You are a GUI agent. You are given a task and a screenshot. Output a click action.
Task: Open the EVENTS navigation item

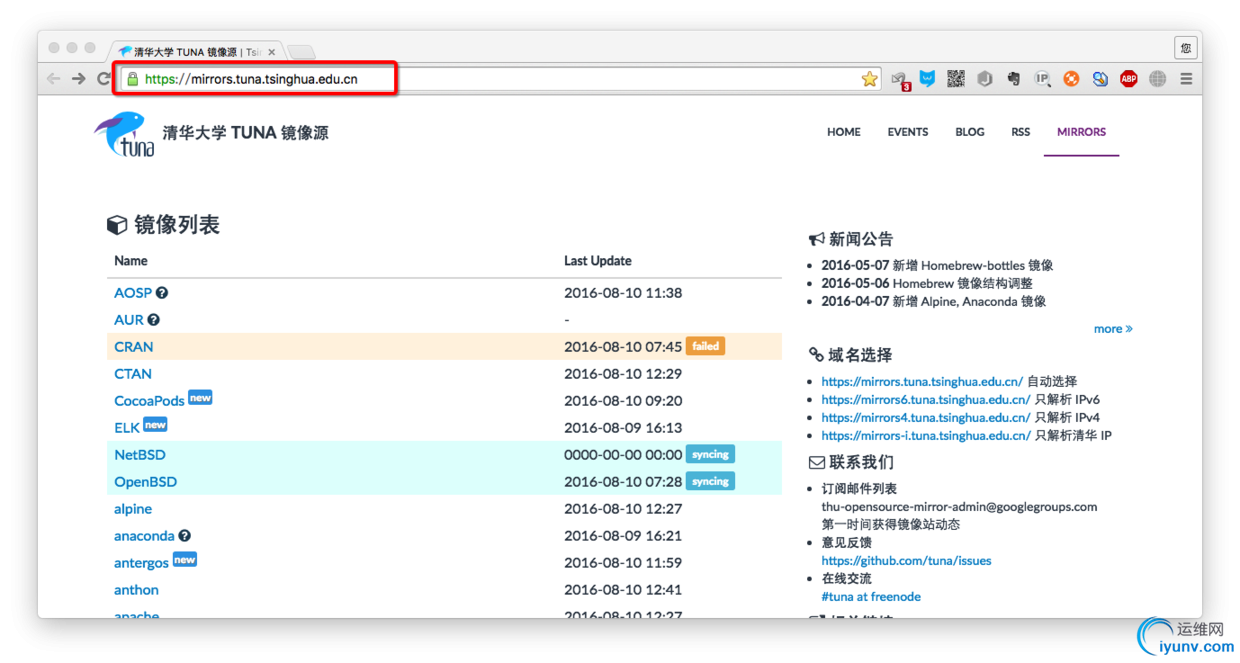coord(908,132)
